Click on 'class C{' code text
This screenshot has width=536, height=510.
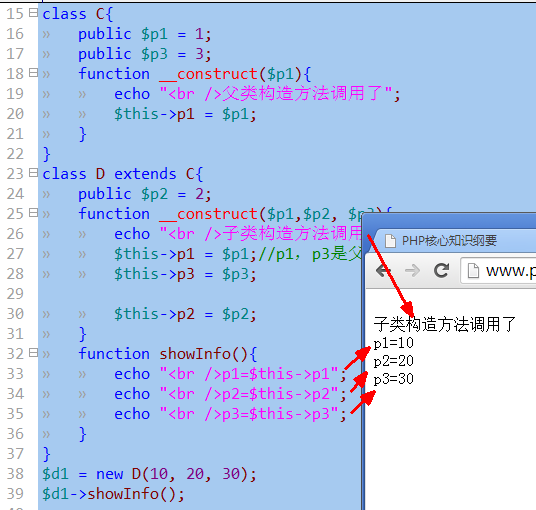tap(77, 14)
